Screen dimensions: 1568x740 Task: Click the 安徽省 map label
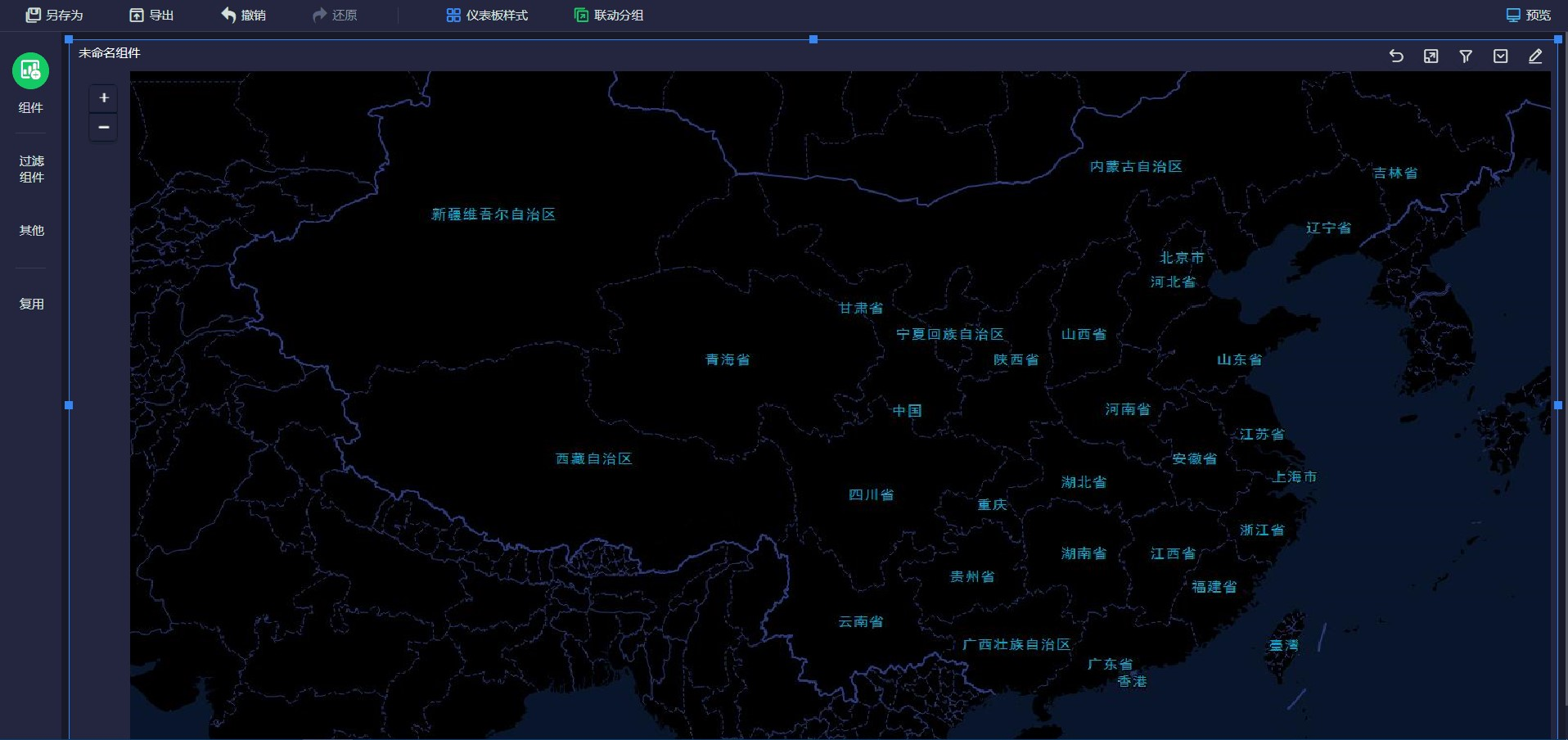coord(1194,459)
